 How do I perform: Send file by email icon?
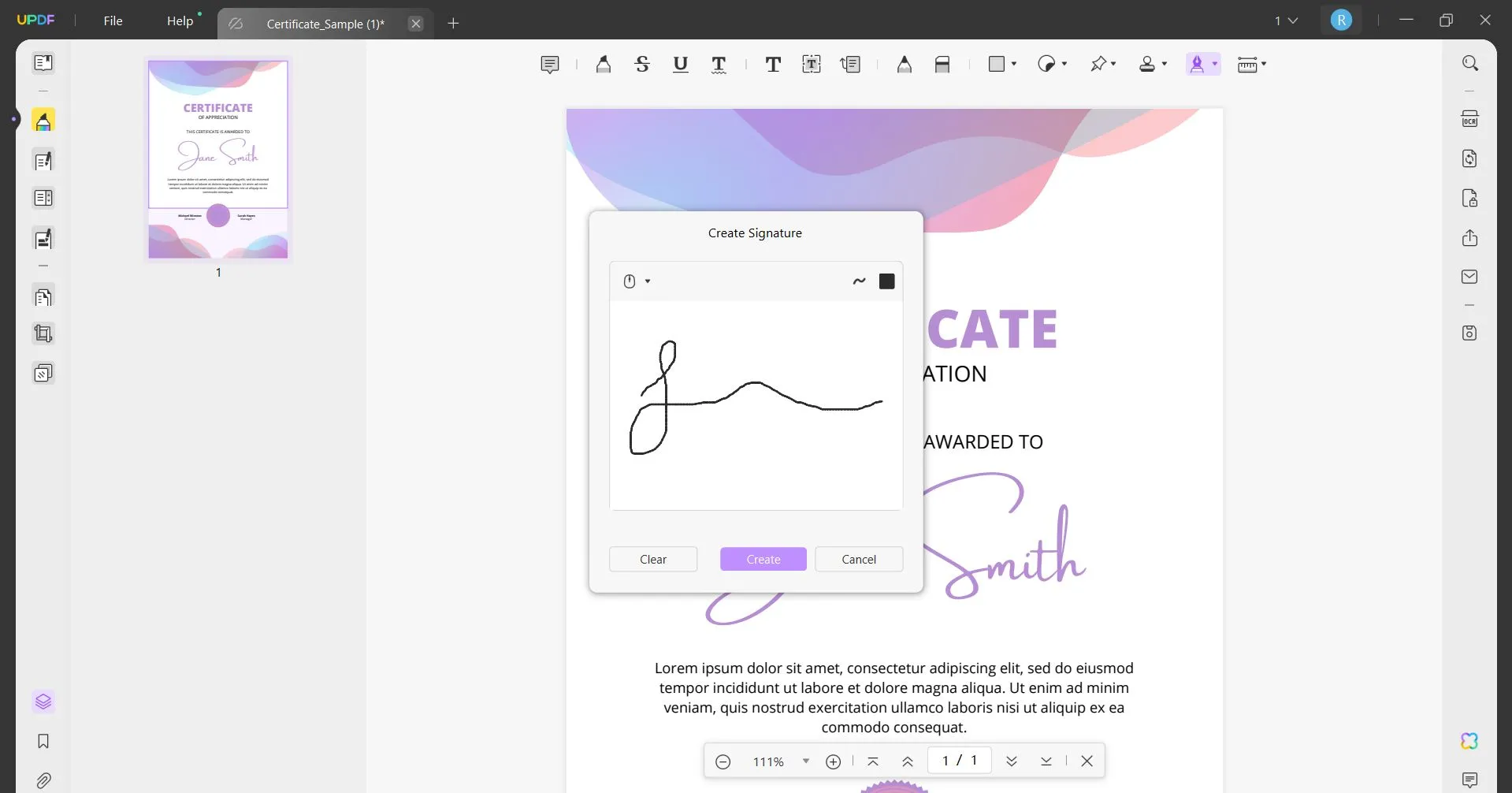pos(1469,277)
